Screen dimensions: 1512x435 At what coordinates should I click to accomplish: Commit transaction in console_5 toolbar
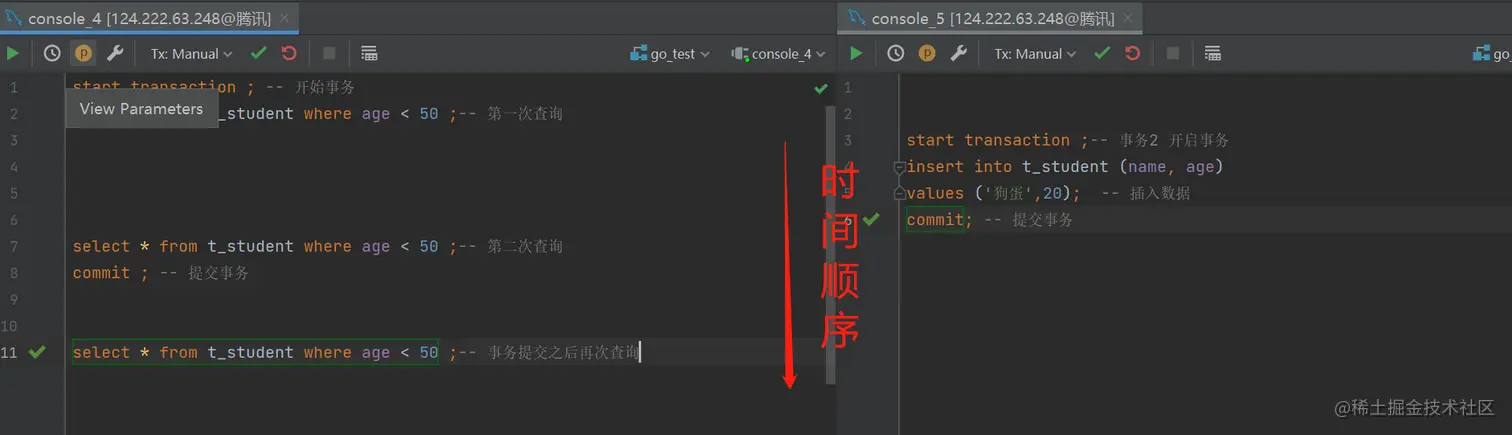(x=1102, y=54)
